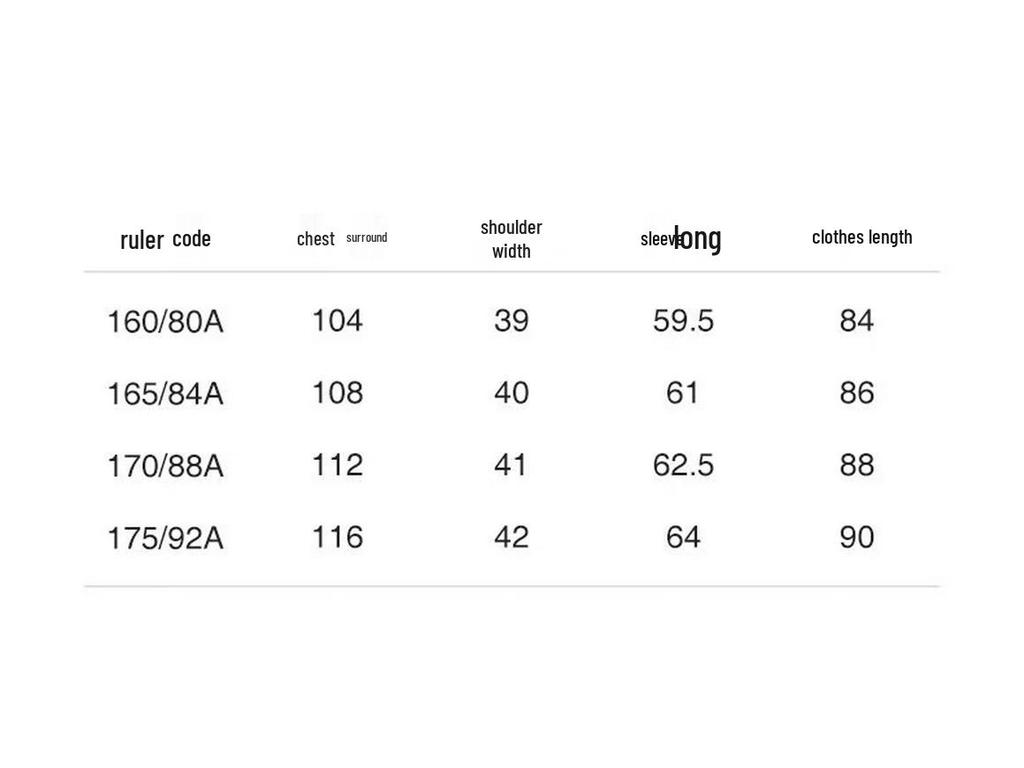The width and height of the screenshot is (1024, 768).
Task: Pick the 175/92A size row label
Action: [165, 538]
